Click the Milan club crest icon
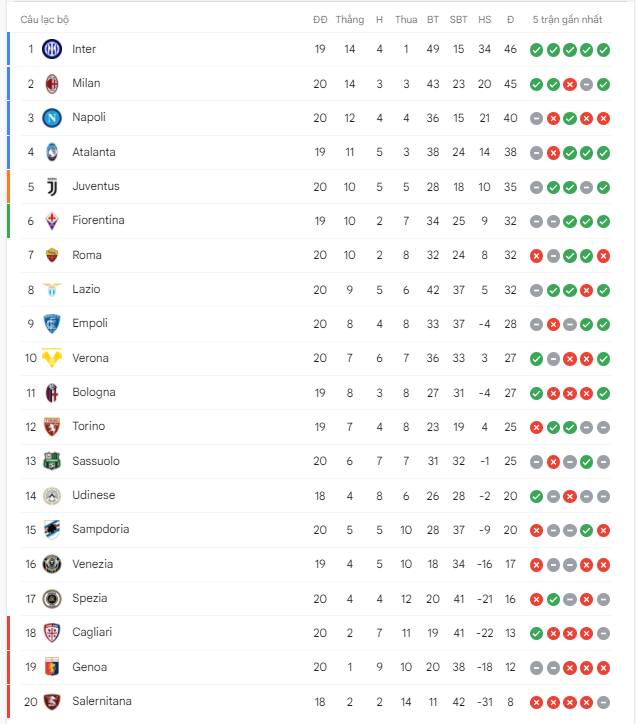Image resolution: width=636 pixels, height=724 pixels. coord(52,84)
